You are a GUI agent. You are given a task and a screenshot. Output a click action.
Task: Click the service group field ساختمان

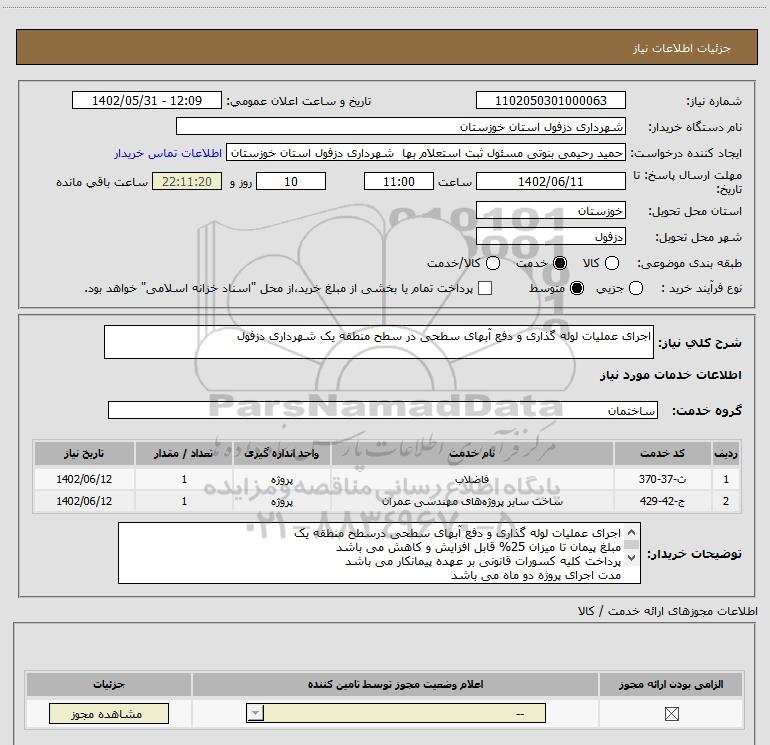[383, 410]
